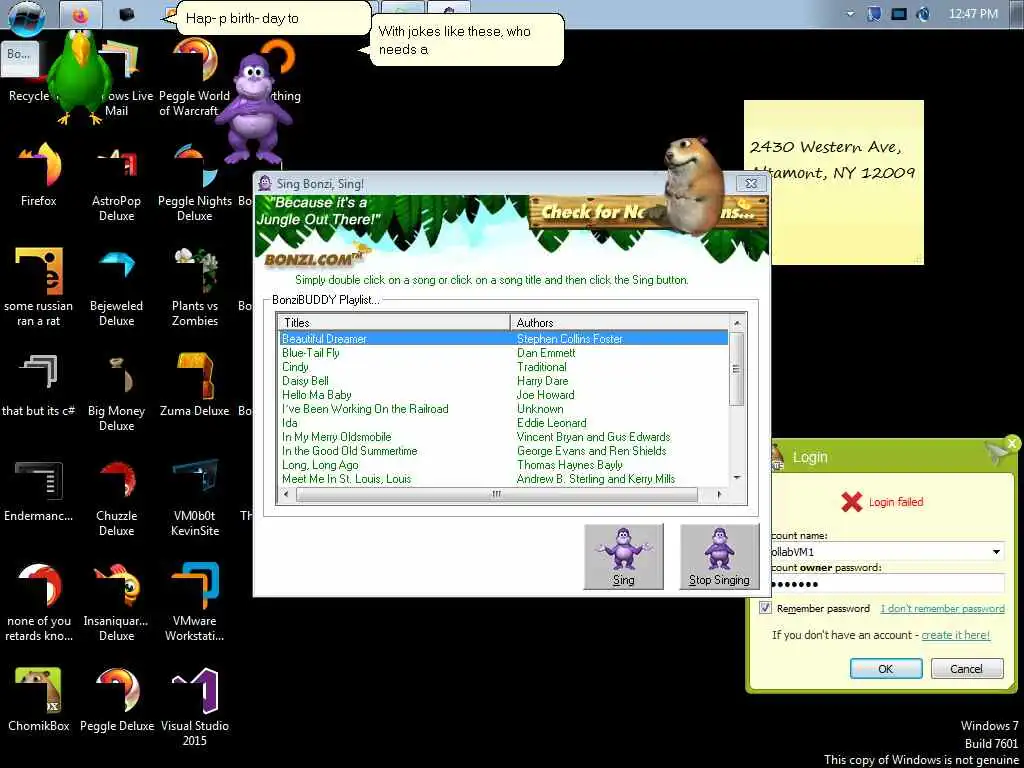Click the Titles column header
The image size is (1024, 768).
[x=394, y=323]
